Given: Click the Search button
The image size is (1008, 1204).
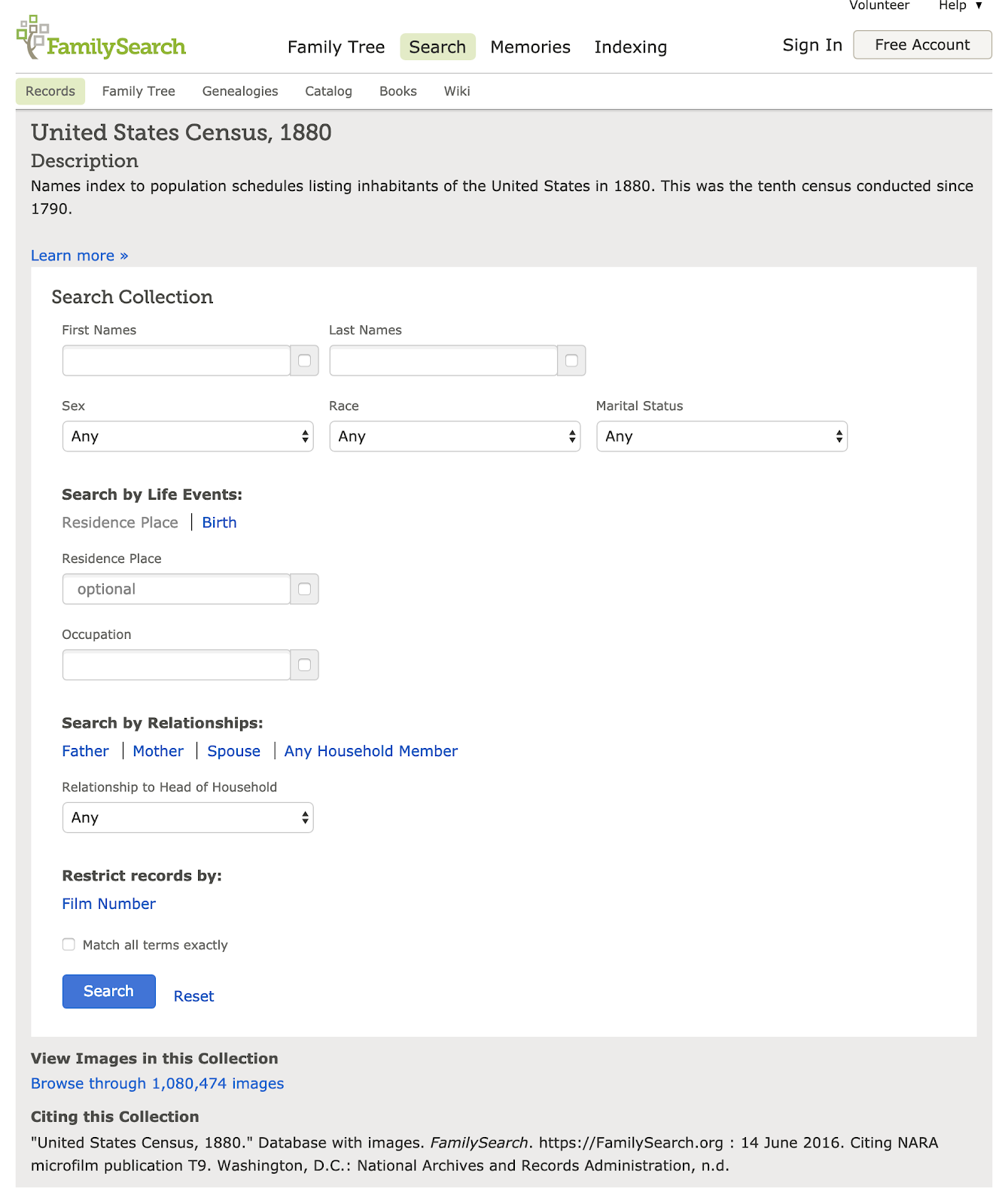Looking at the screenshot, I should pos(108,991).
